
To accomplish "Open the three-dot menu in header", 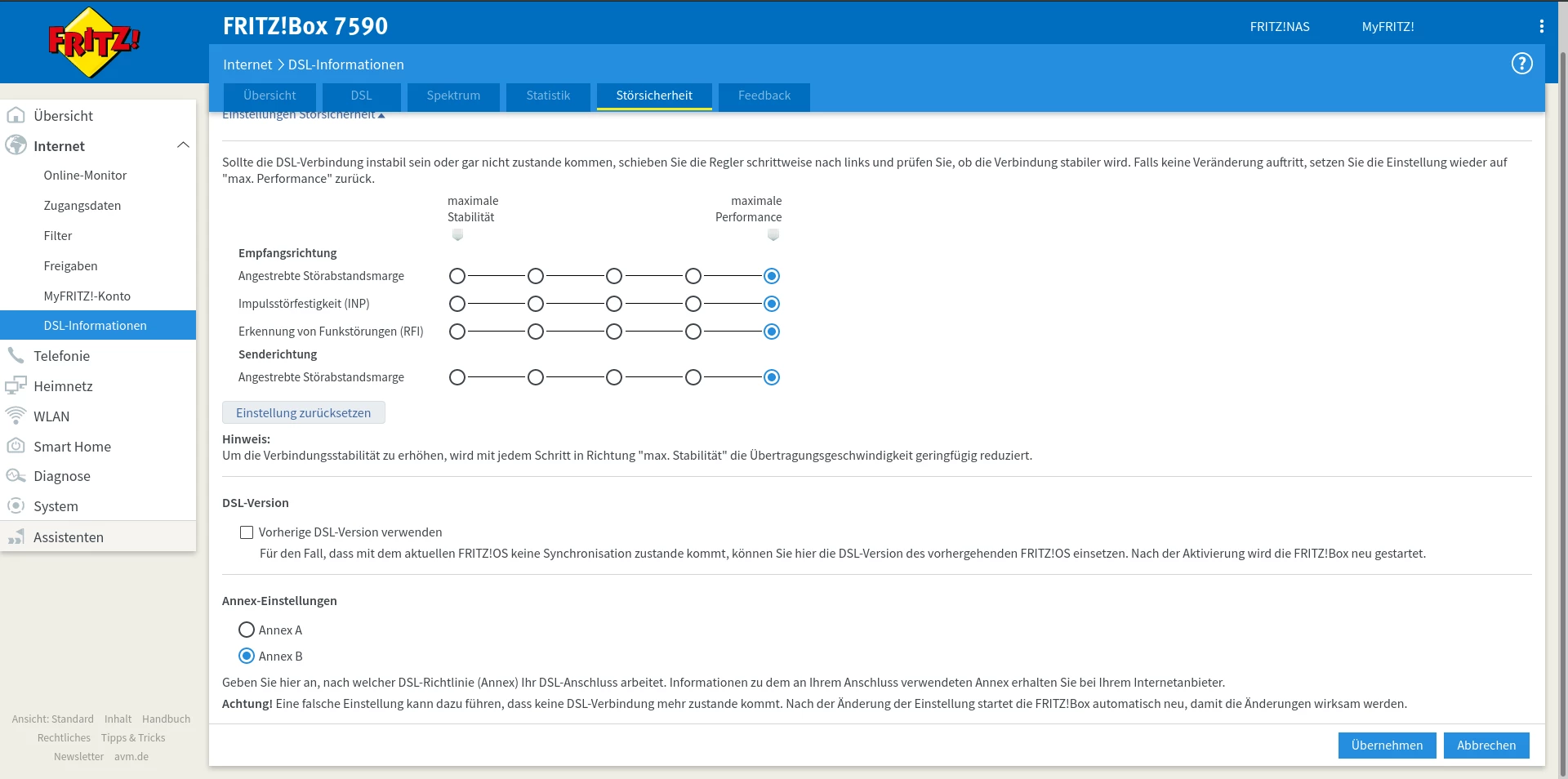I will pyautogui.click(x=1541, y=26).
